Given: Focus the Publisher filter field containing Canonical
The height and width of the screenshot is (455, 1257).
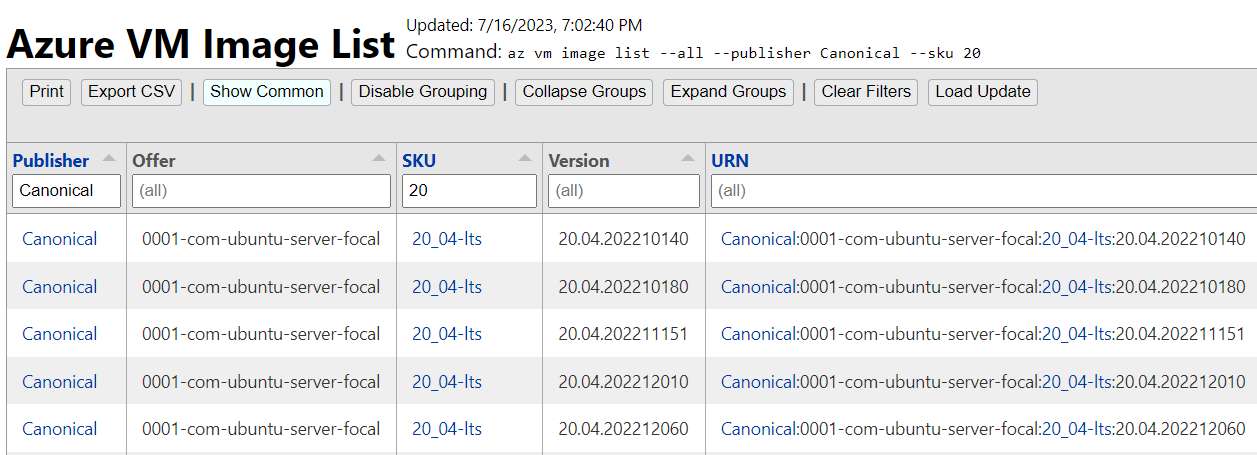Looking at the screenshot, I should click(66, 191).
